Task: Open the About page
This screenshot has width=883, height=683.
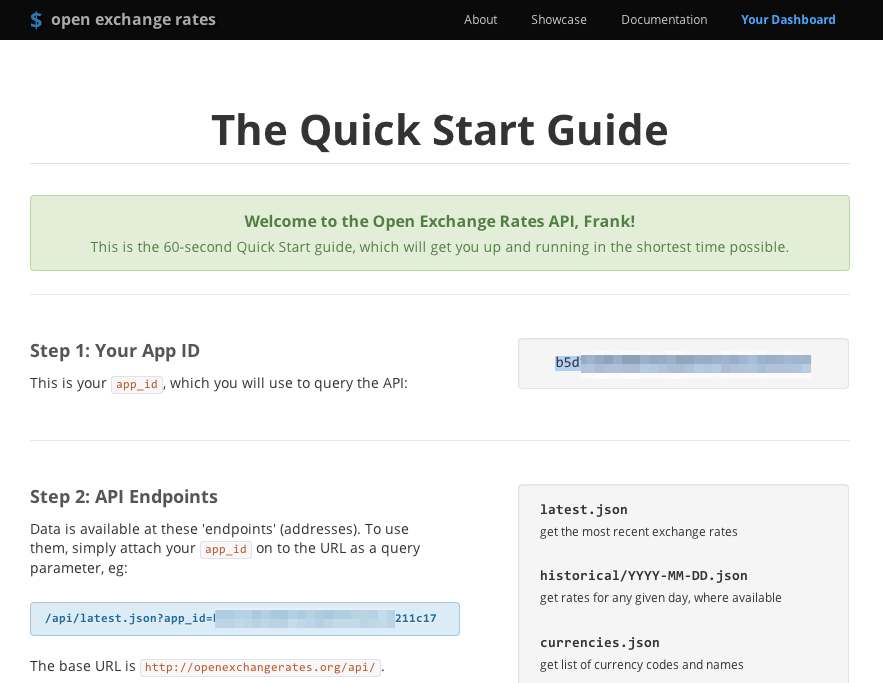Action: pyautogui.click(x=480, y=20)
